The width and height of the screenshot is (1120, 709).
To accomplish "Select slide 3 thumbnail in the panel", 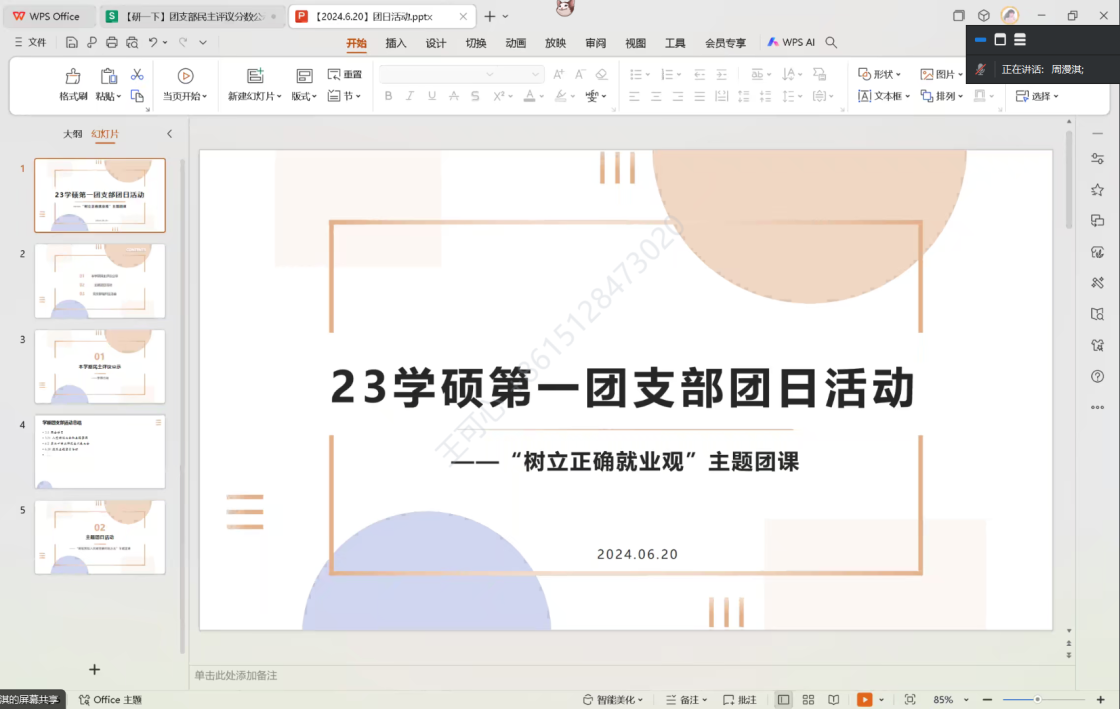I will [x=100, y=366].
